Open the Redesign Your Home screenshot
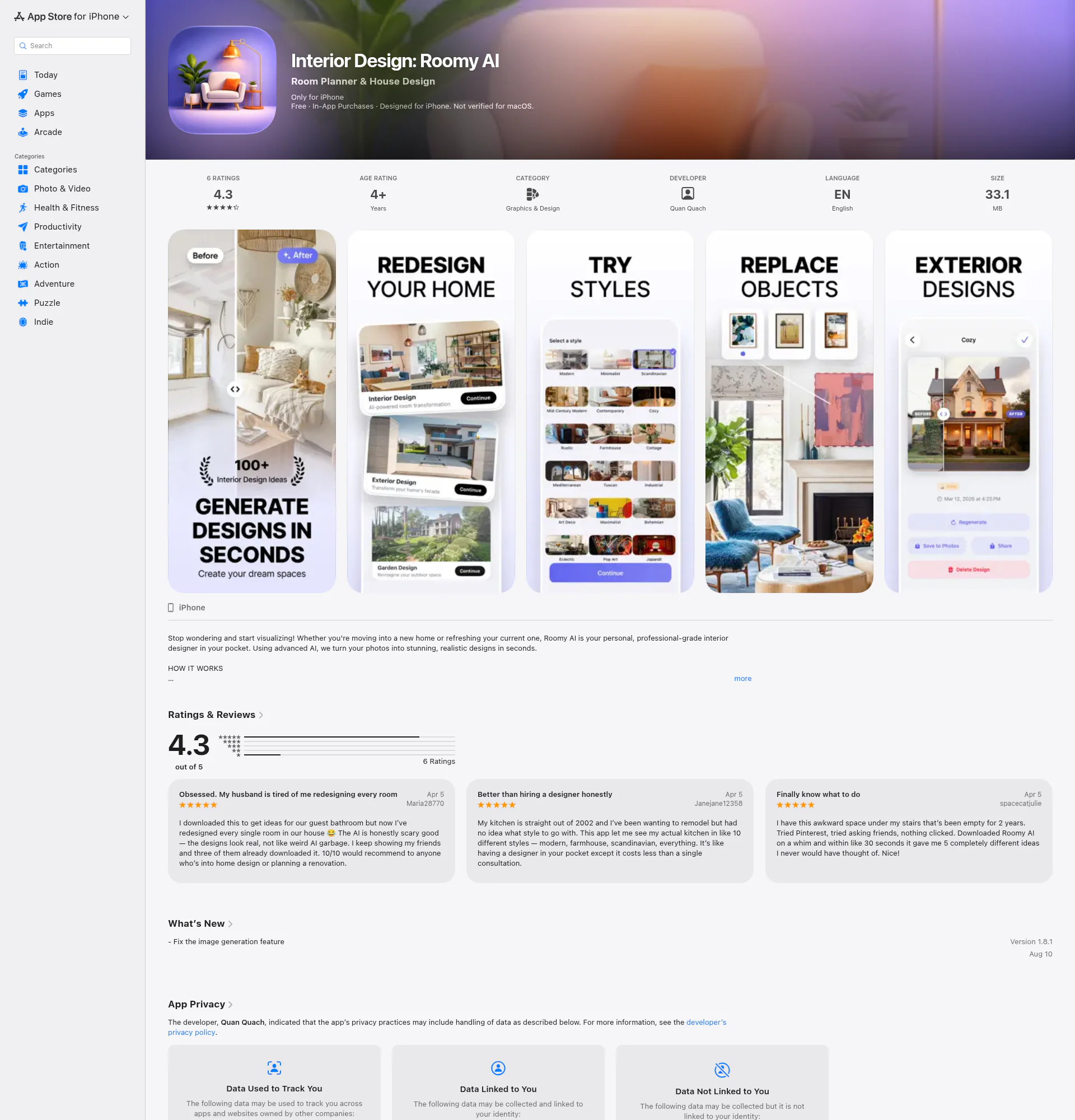This screenshot has width=1075, height=1120. tap(431, 412)
